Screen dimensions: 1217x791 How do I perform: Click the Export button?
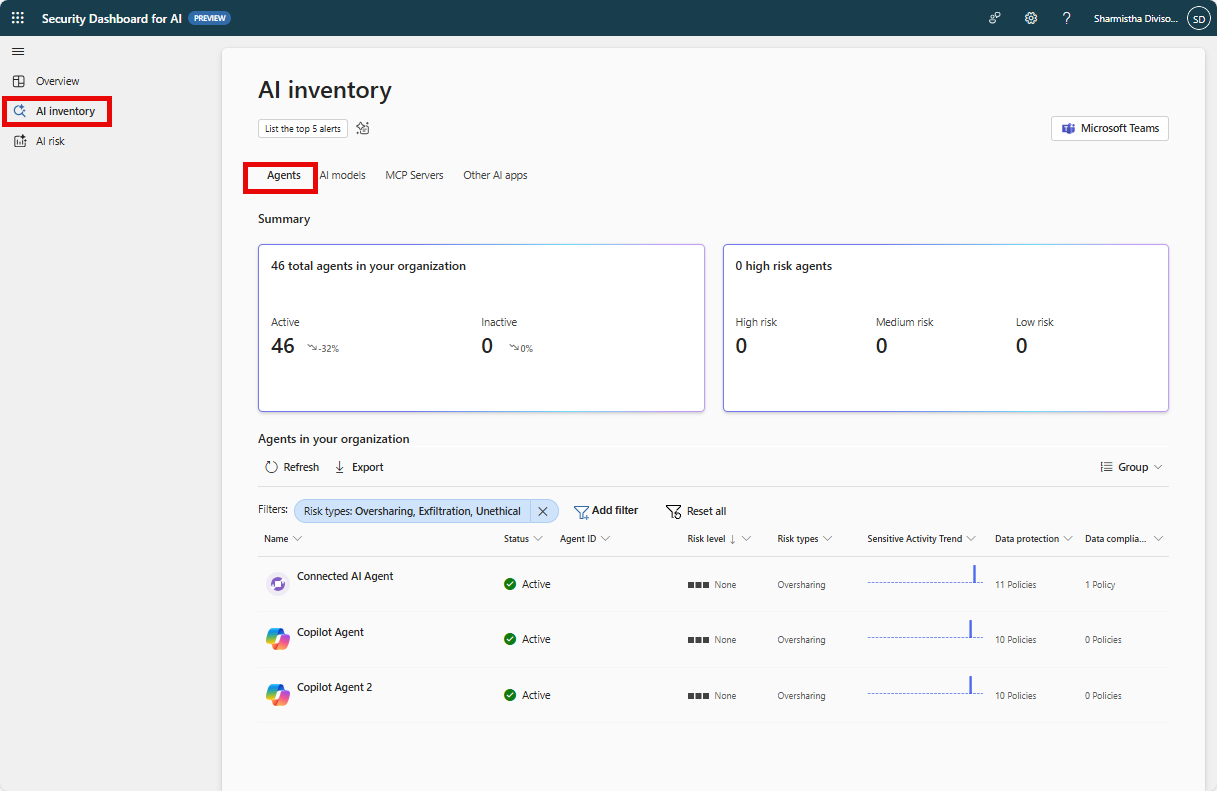point(359,467)
